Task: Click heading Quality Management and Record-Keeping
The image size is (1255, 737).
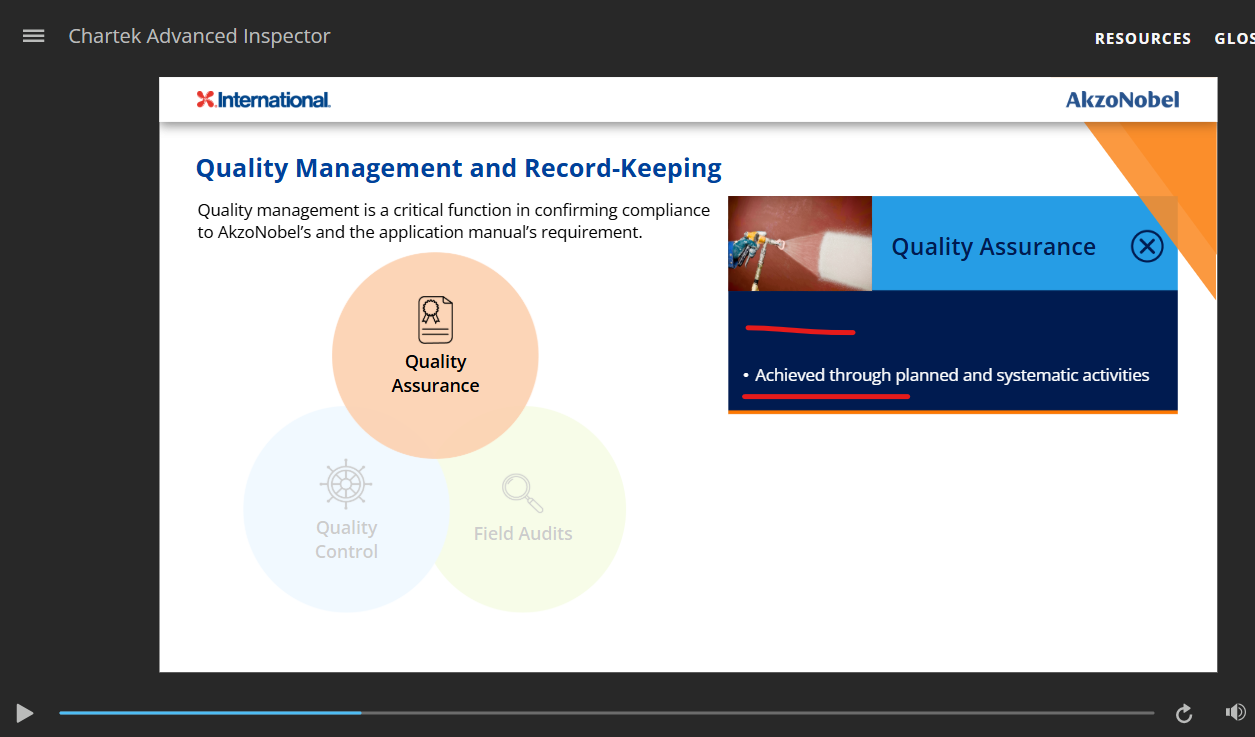Action: [x=458, y=168]
